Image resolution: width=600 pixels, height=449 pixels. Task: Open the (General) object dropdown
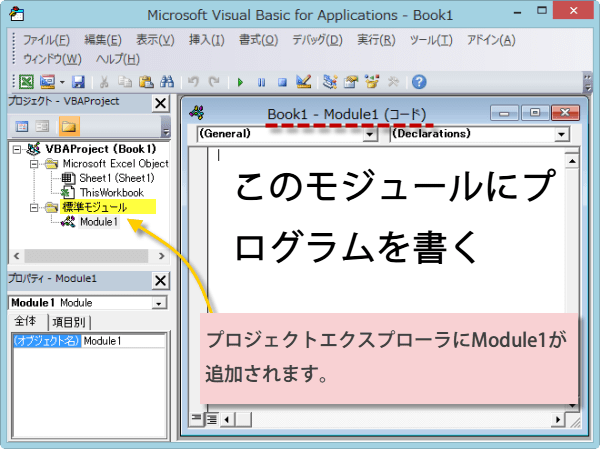(370, 133)
